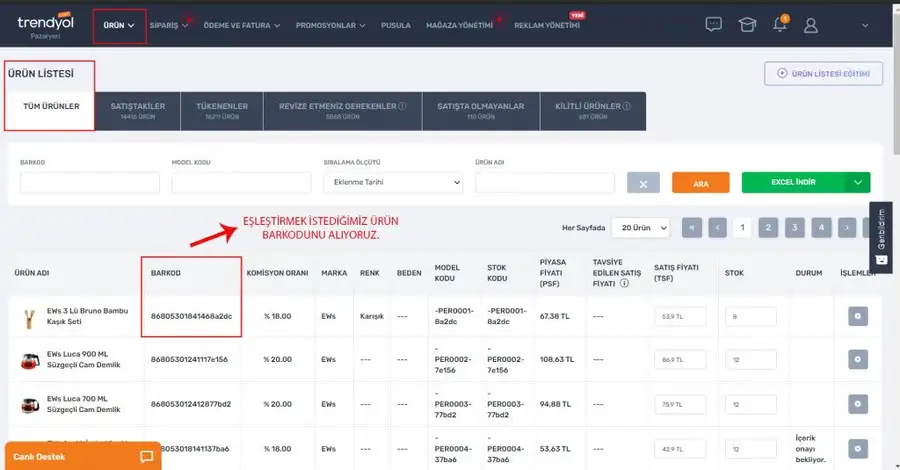The image size is (900, 470).
Task: Focus the ÜRÜN ADI search input field
Action: (545, 182)
